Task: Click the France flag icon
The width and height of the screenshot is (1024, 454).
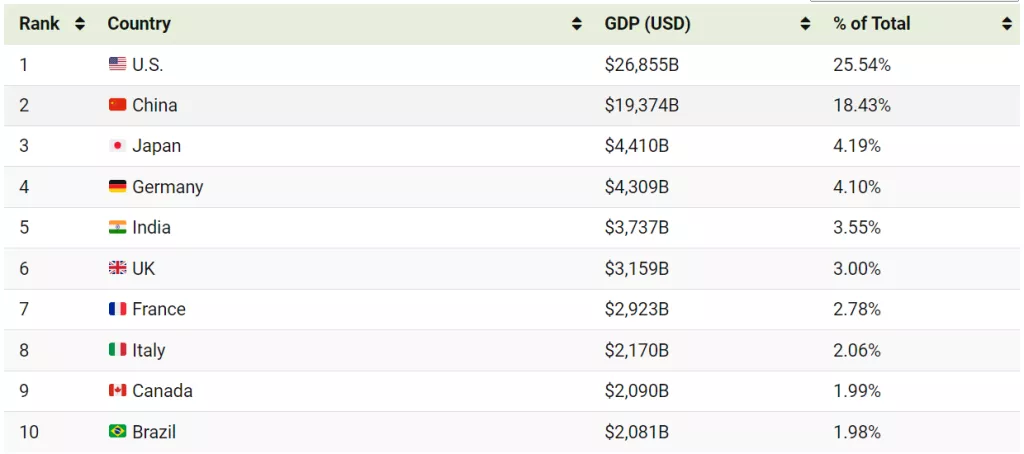Action: (117, 309)
